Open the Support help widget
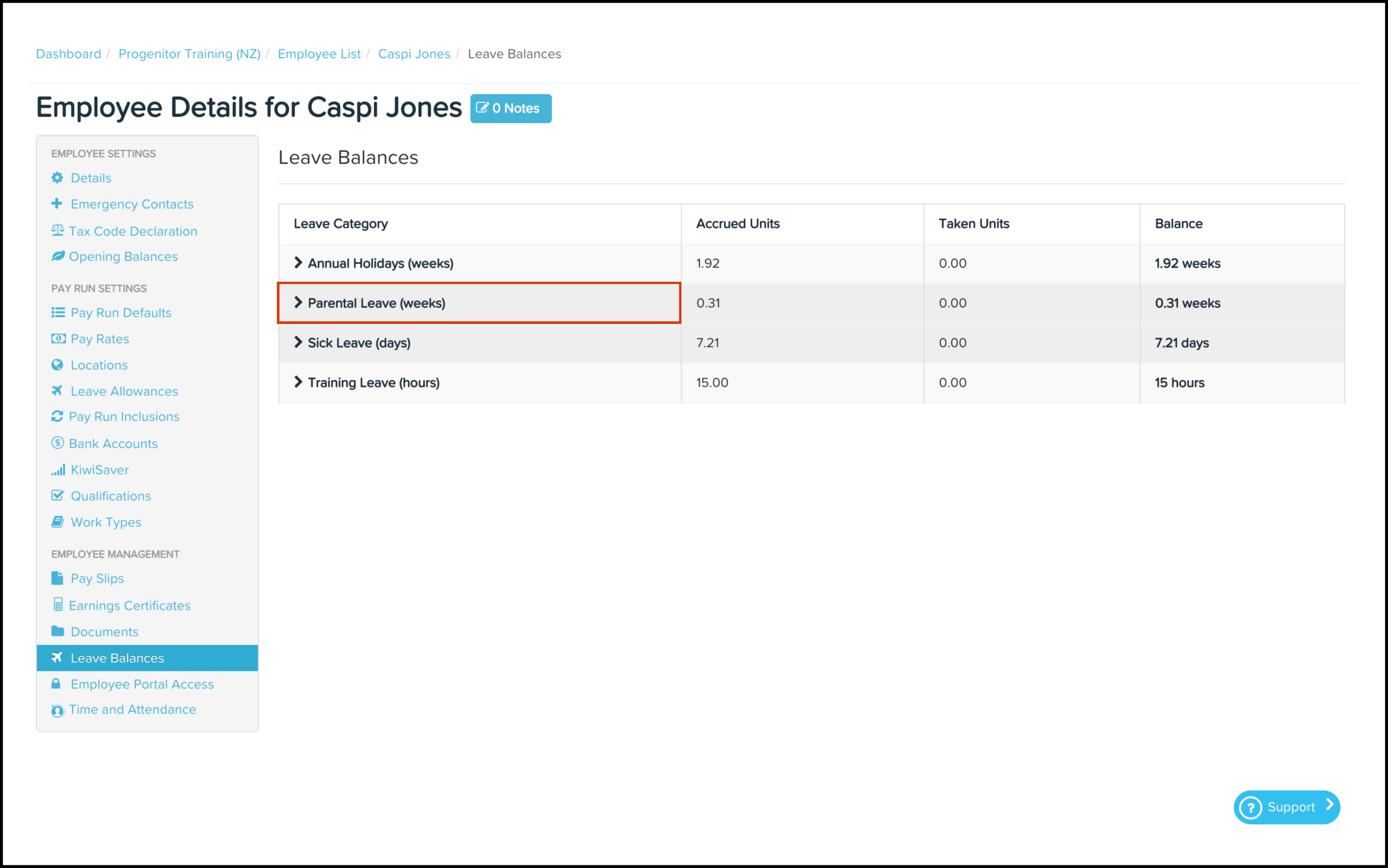 [1286, 807]
